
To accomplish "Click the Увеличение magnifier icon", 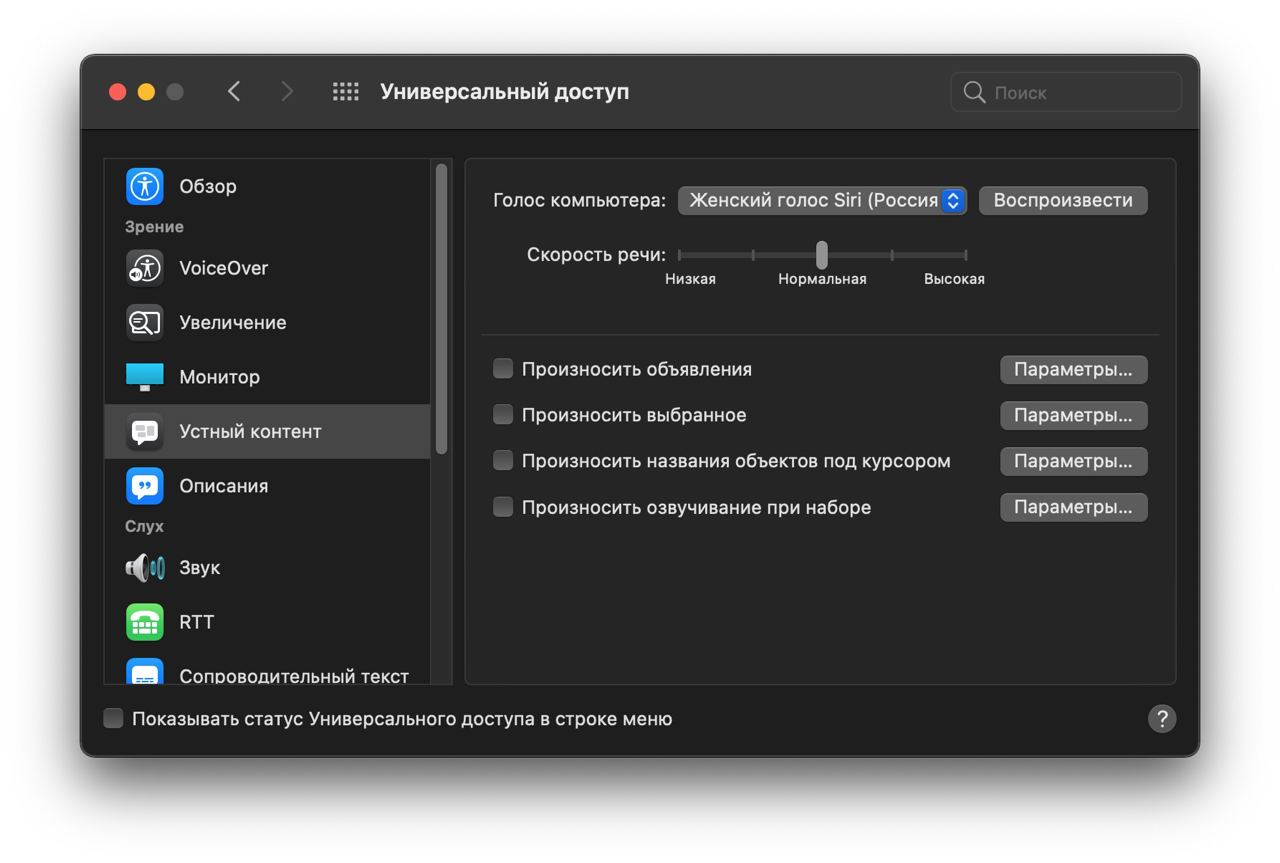I will click(x=145, y=322).
